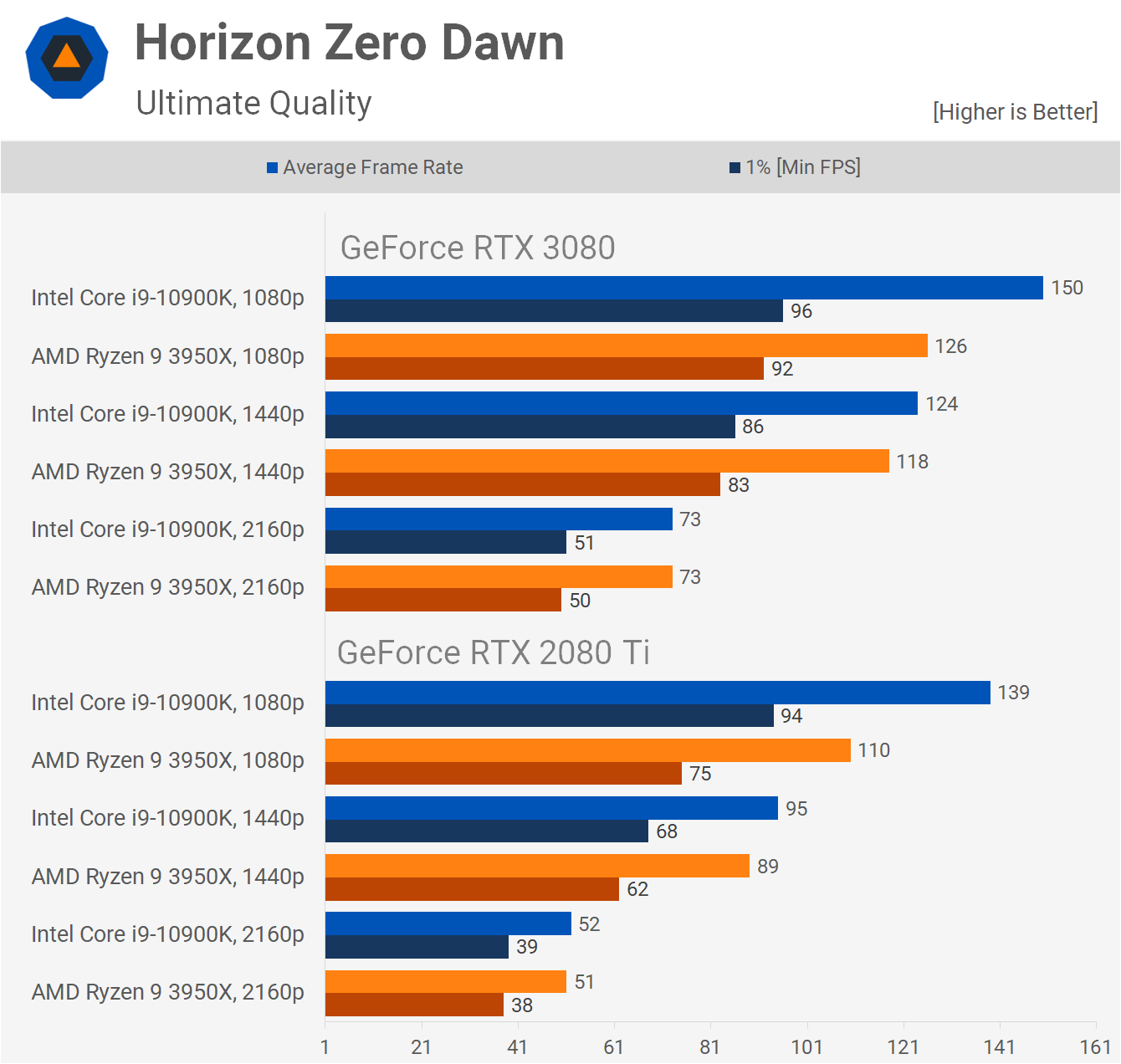
Task: Click Intel Core i9-10900K, 2160p label under RTX 3080
Action: 168,529
